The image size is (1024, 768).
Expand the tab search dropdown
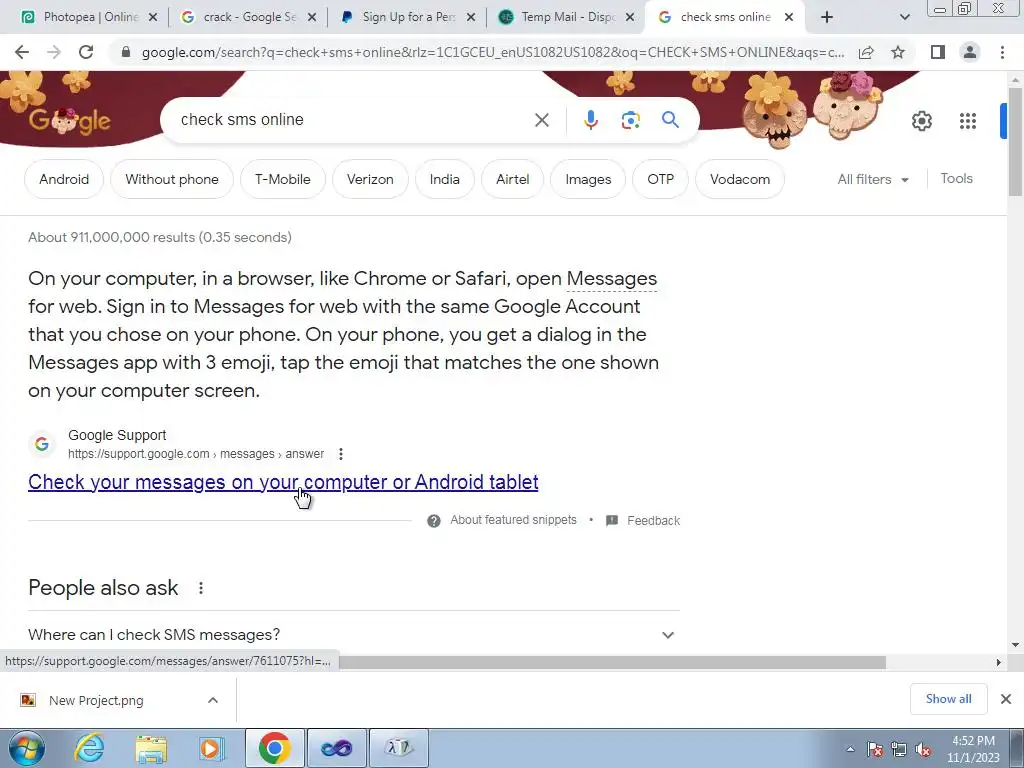pos(904,18)
